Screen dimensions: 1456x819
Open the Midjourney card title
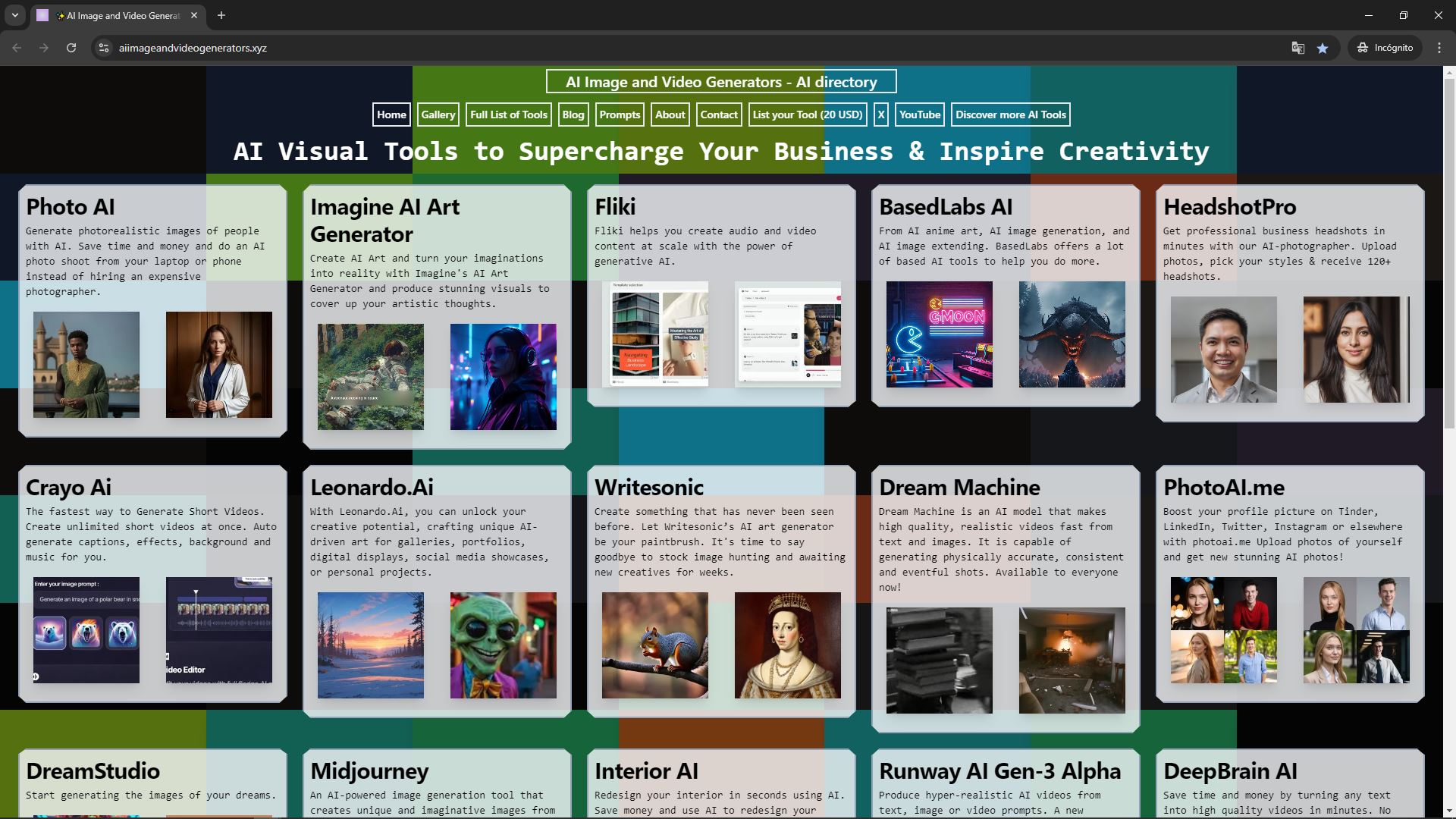[x=369, y=770]
